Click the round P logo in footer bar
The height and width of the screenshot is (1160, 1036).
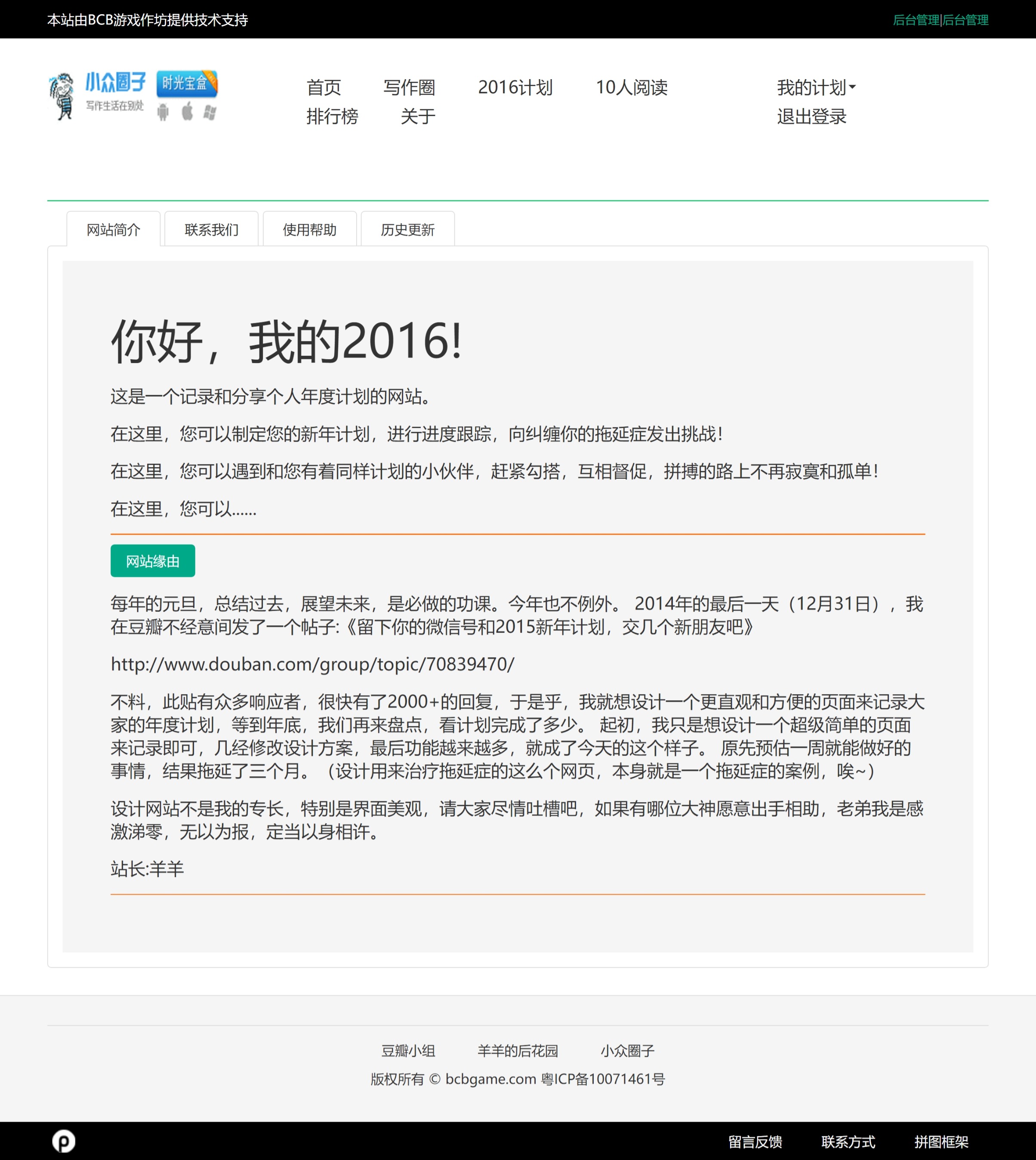tap(64, 1141)
